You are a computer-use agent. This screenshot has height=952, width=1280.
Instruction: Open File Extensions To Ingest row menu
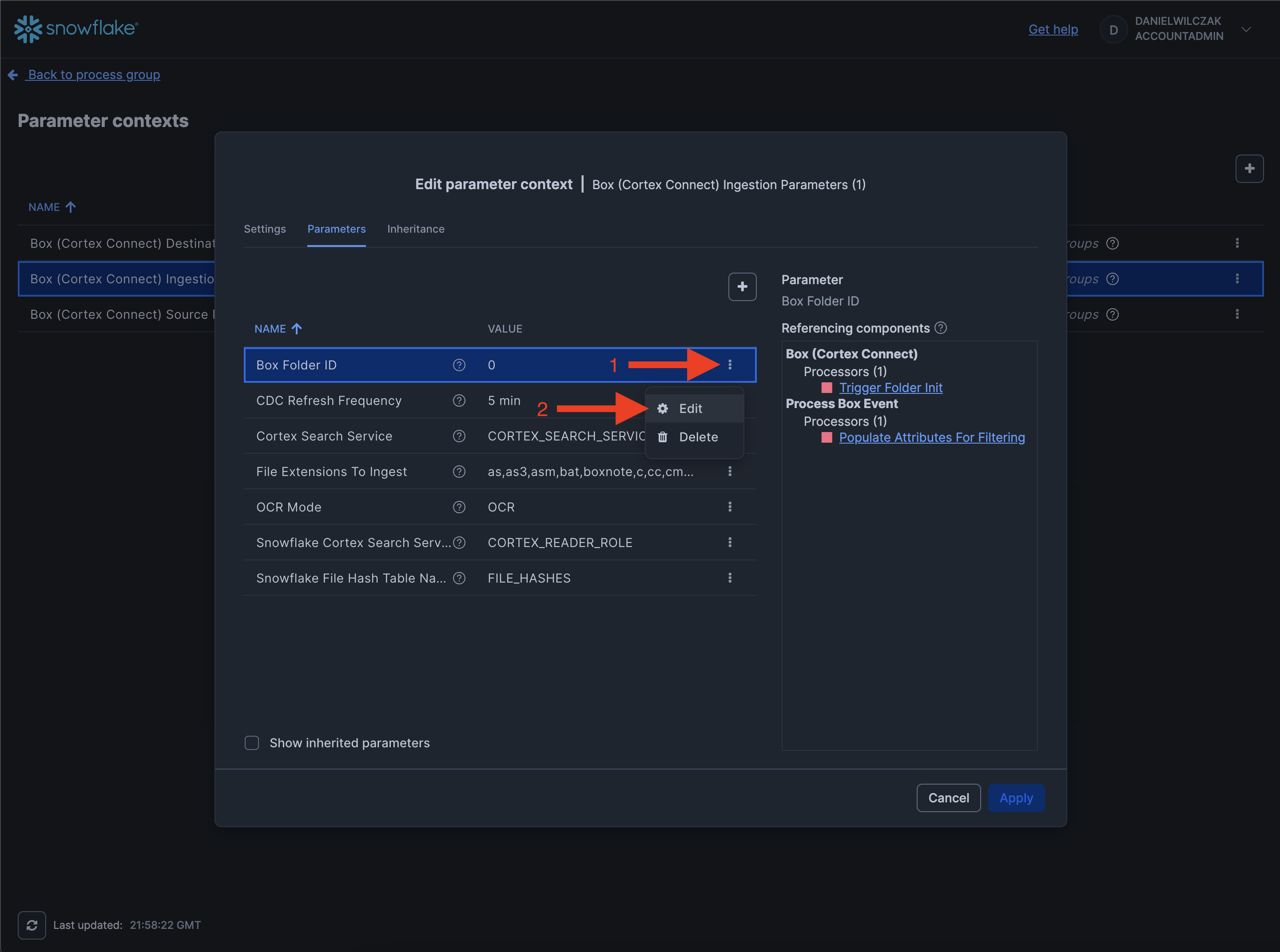click(x=730, y=472)
